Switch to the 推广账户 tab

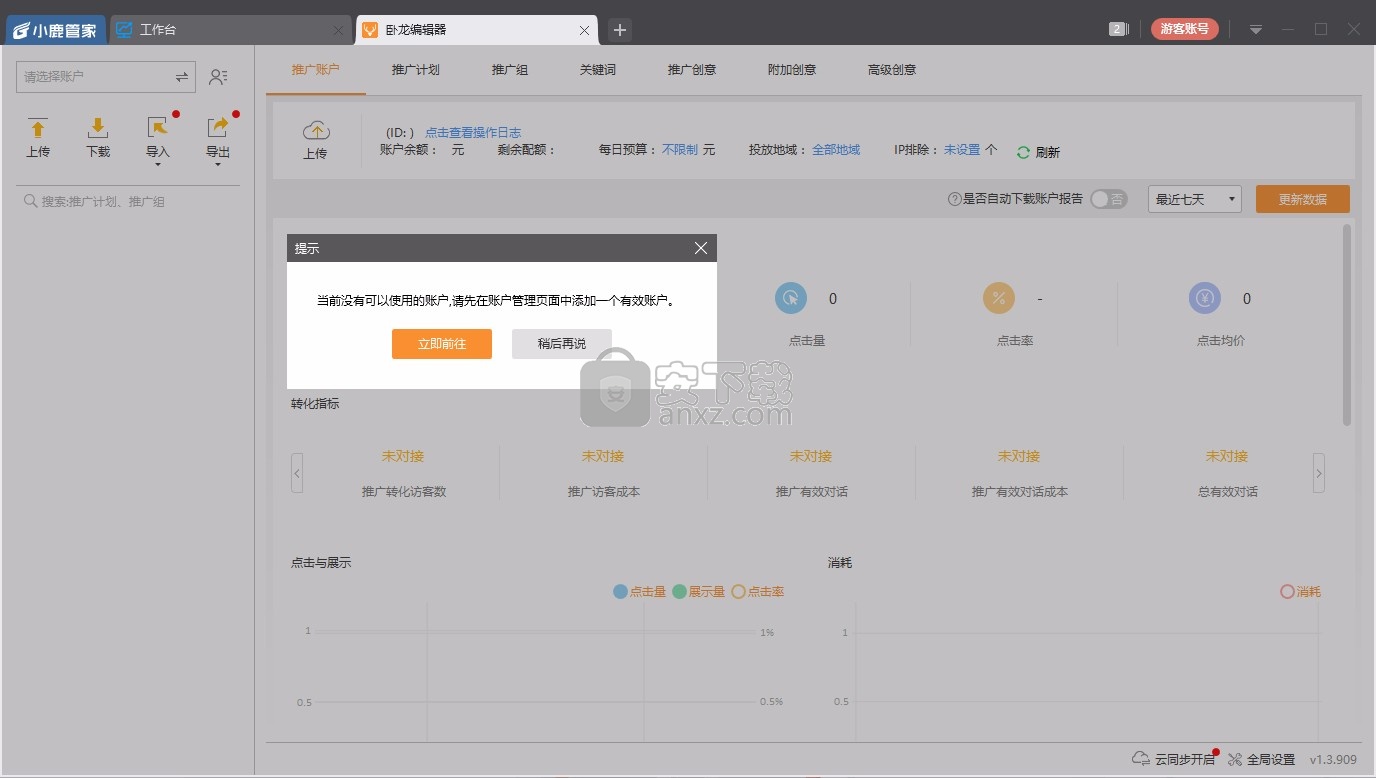tap(316, 70)
